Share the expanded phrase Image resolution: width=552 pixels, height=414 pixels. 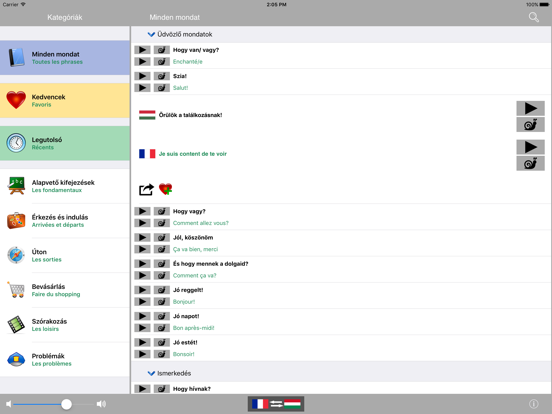tap(146, 189)
